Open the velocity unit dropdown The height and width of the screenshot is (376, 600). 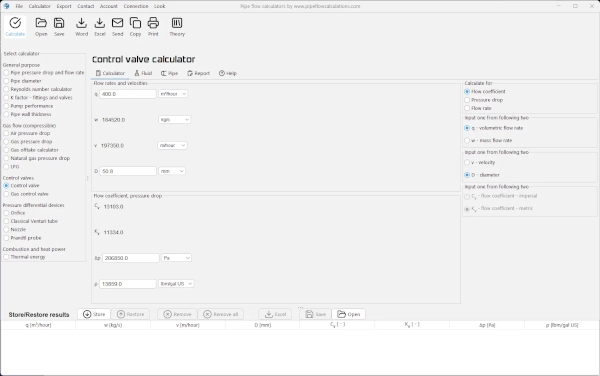tap(172, 145)
